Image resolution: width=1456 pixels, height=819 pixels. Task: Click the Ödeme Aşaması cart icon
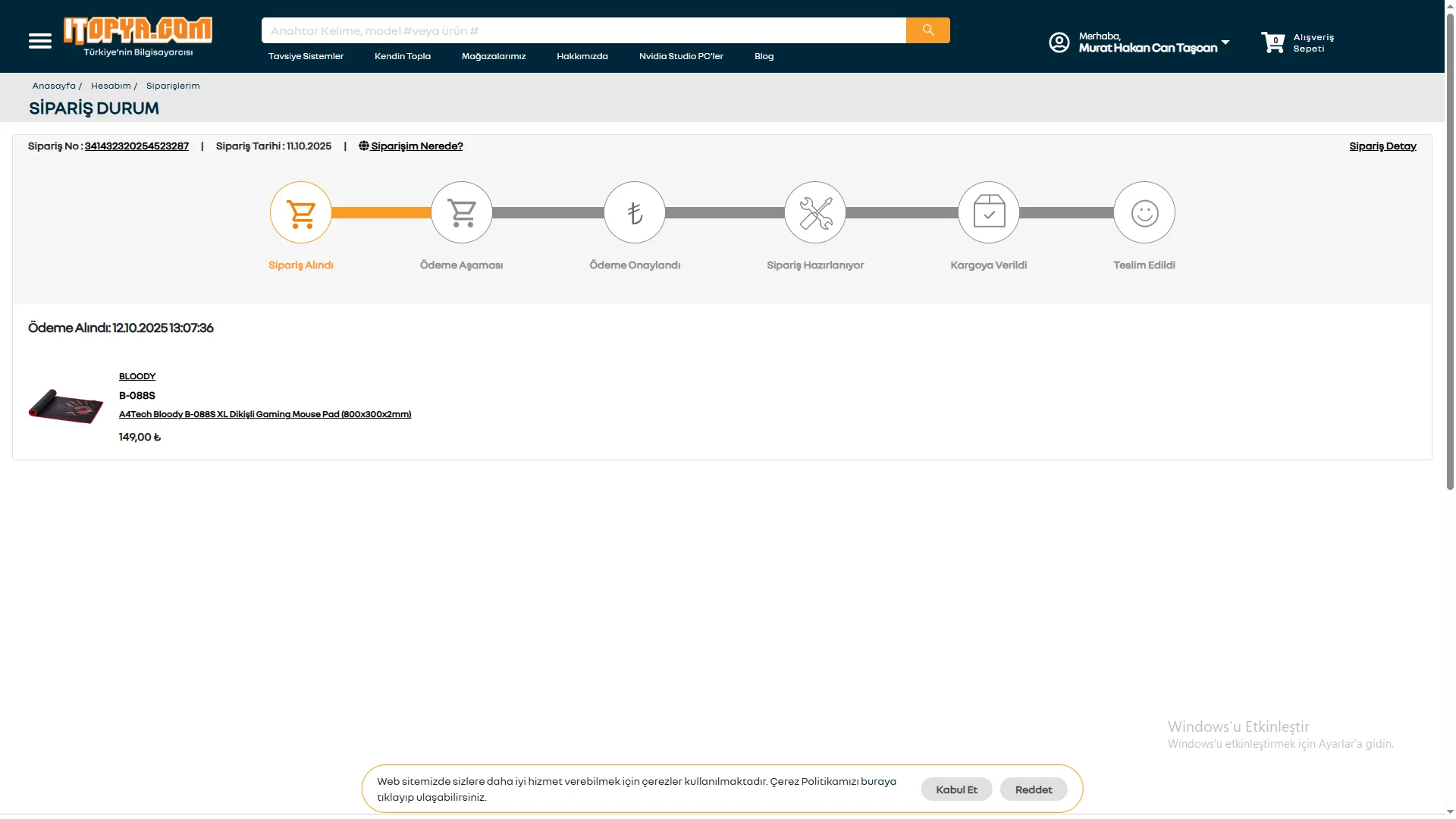click(x=462, y=212)
